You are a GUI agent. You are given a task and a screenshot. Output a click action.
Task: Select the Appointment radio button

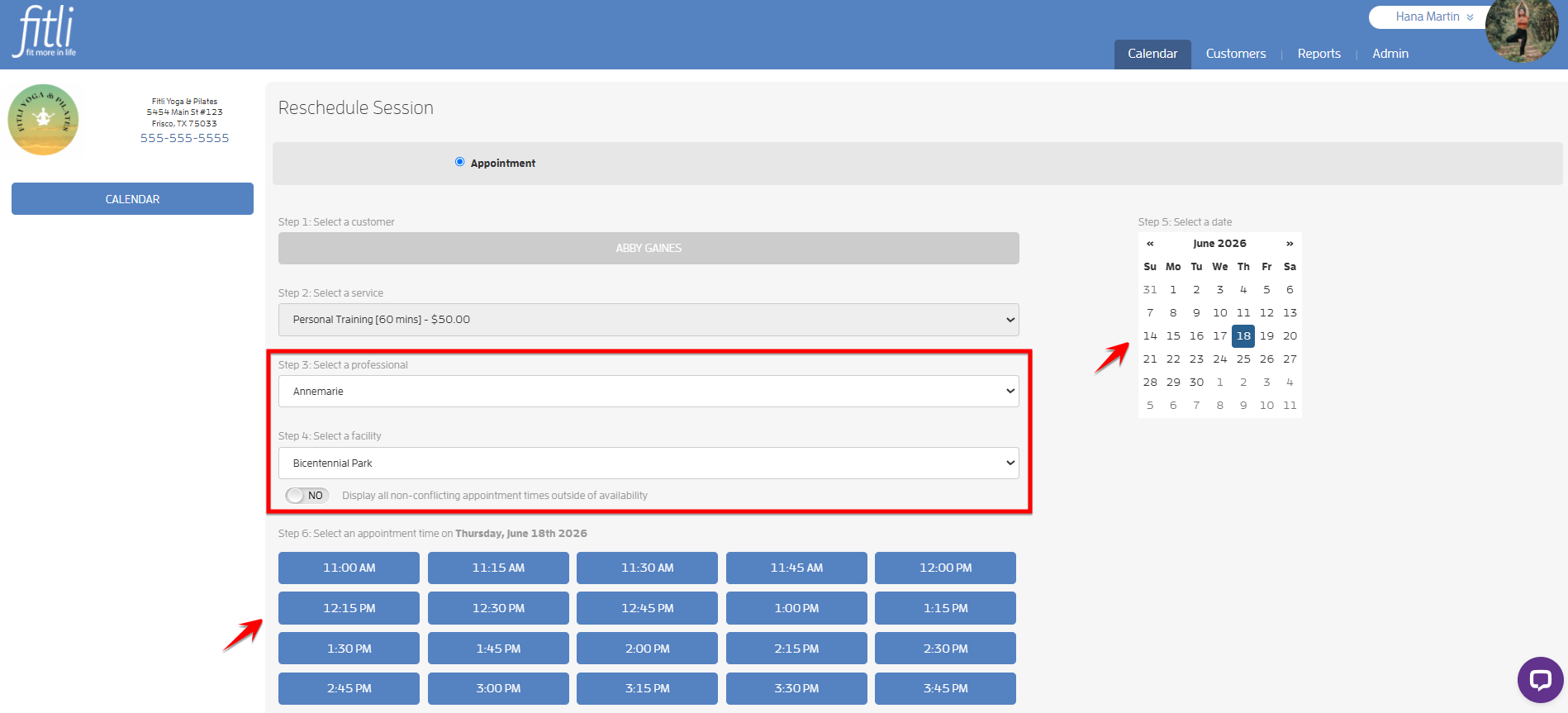459,162
